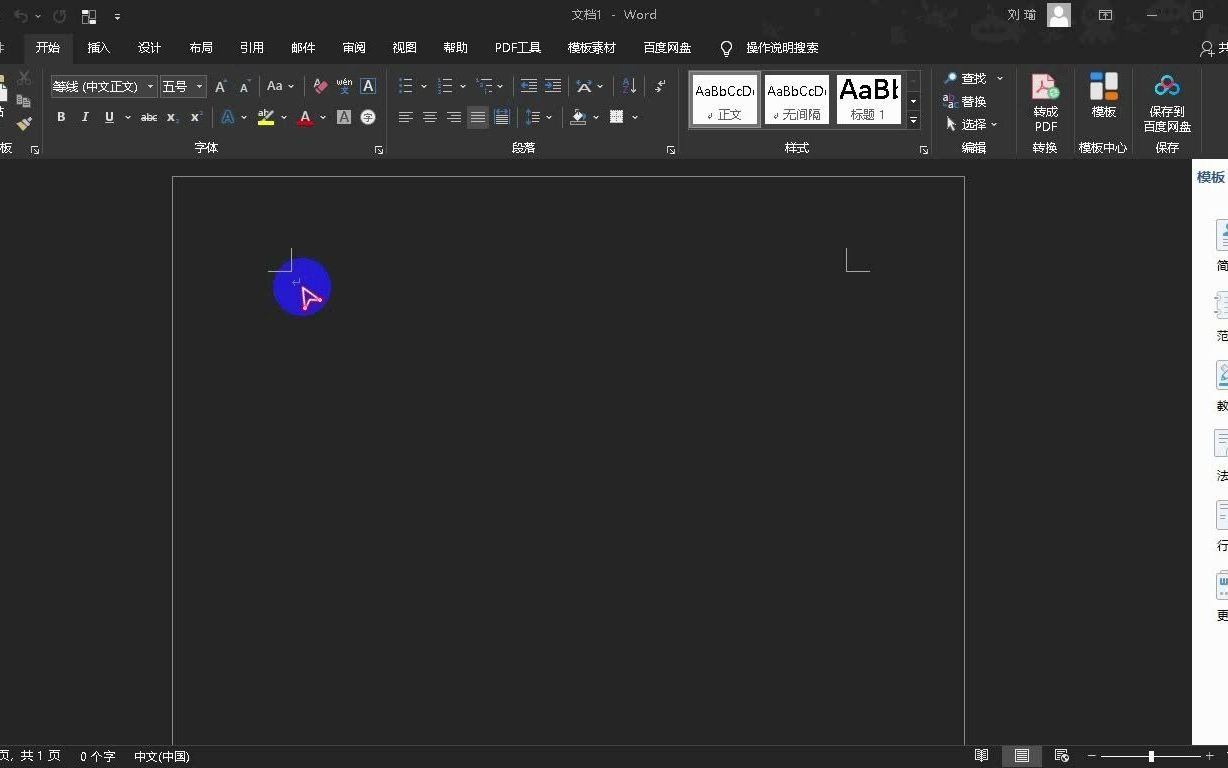Open the 转成 PDF converter icon

1045,103
